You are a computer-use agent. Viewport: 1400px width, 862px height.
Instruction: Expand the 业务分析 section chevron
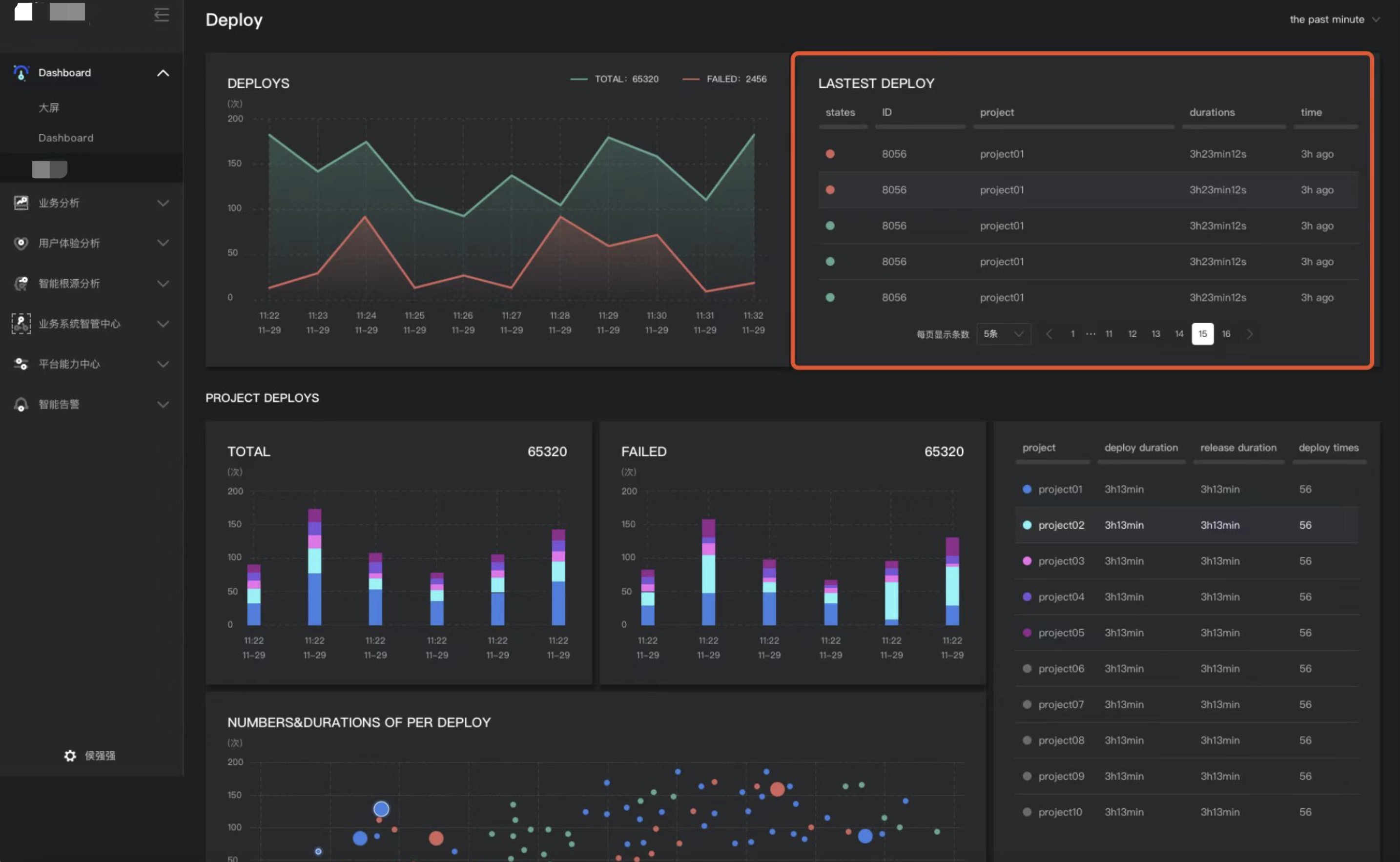pyautogui.click(x=163, y=203)
